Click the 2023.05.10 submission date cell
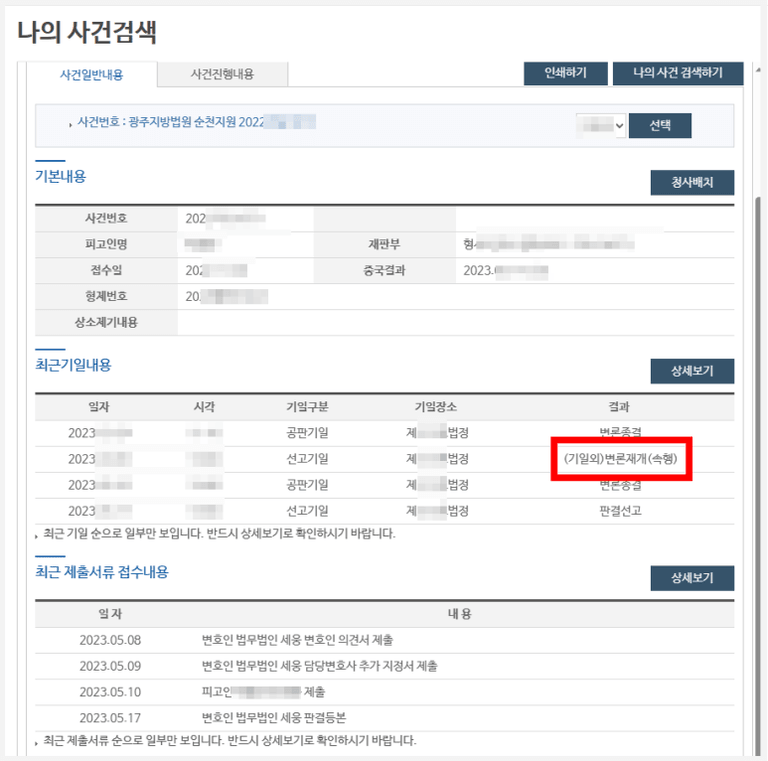The width and height of the screenshot is (768, 761). 111,691
